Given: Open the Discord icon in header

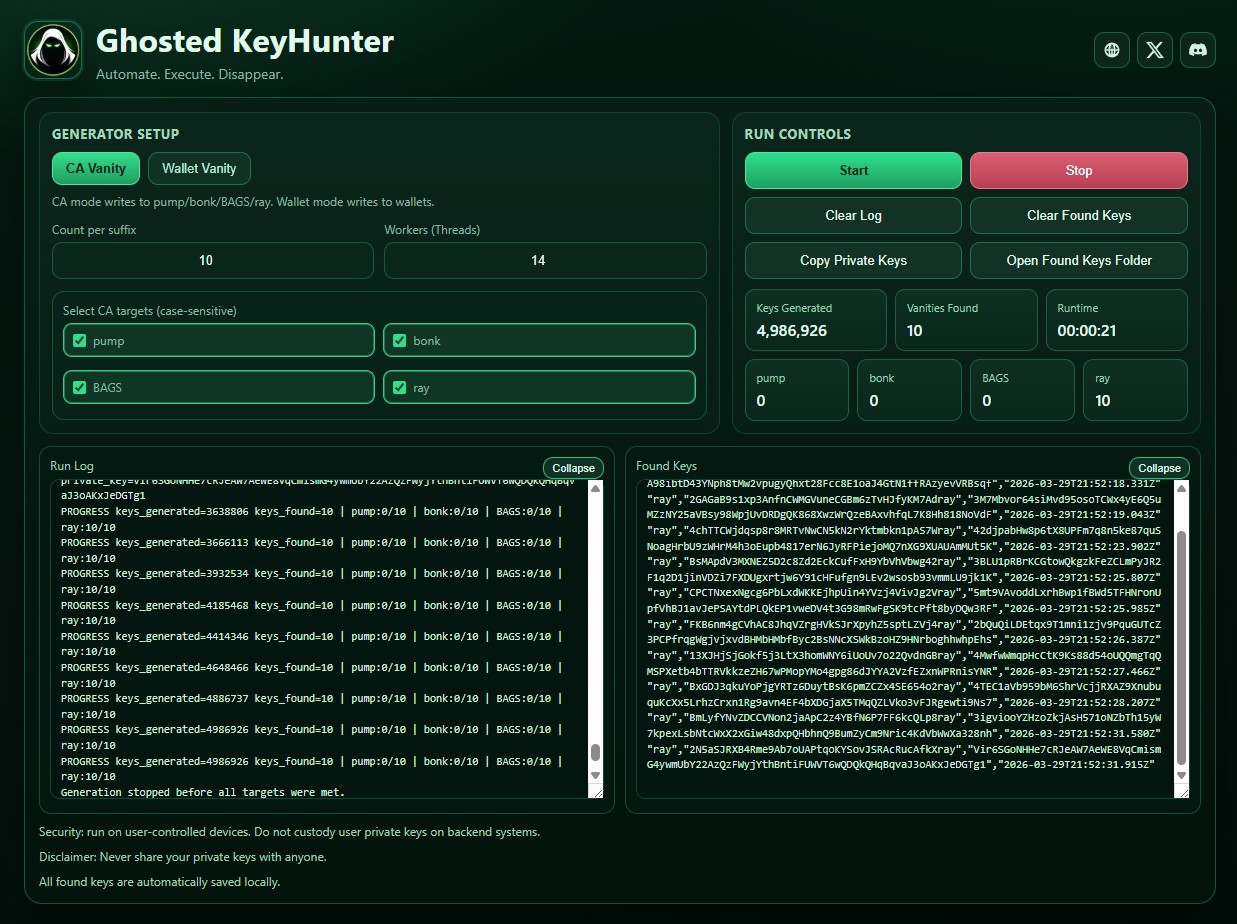Looking at the screenshot, I should tap(1198, 50).
